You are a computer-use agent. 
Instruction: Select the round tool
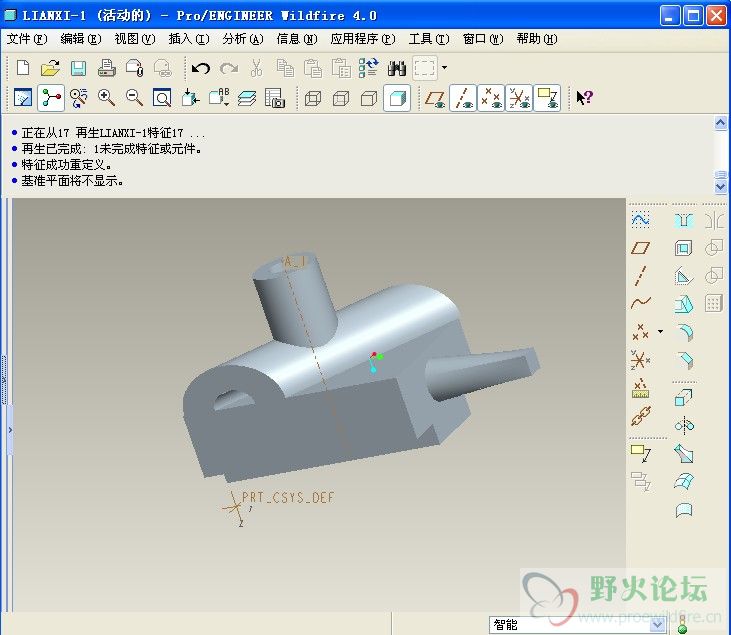pos(684,332)
